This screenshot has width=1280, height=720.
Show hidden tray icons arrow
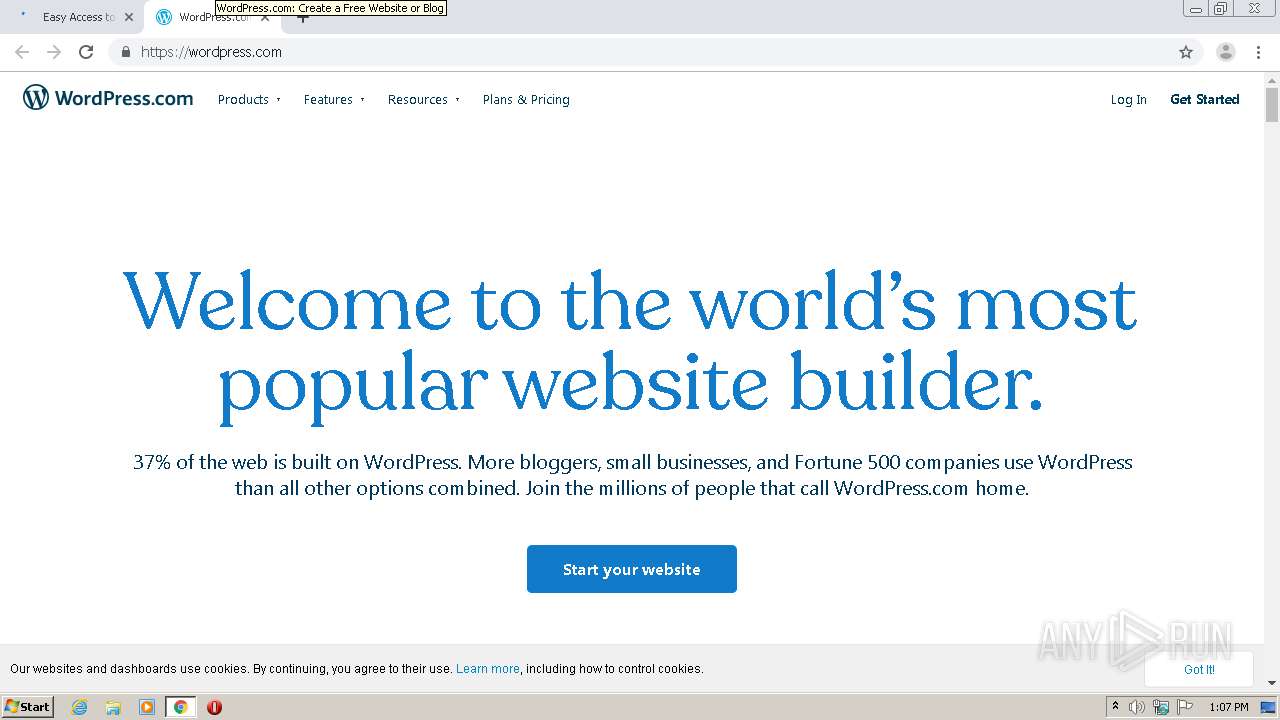pos(1115,706)
